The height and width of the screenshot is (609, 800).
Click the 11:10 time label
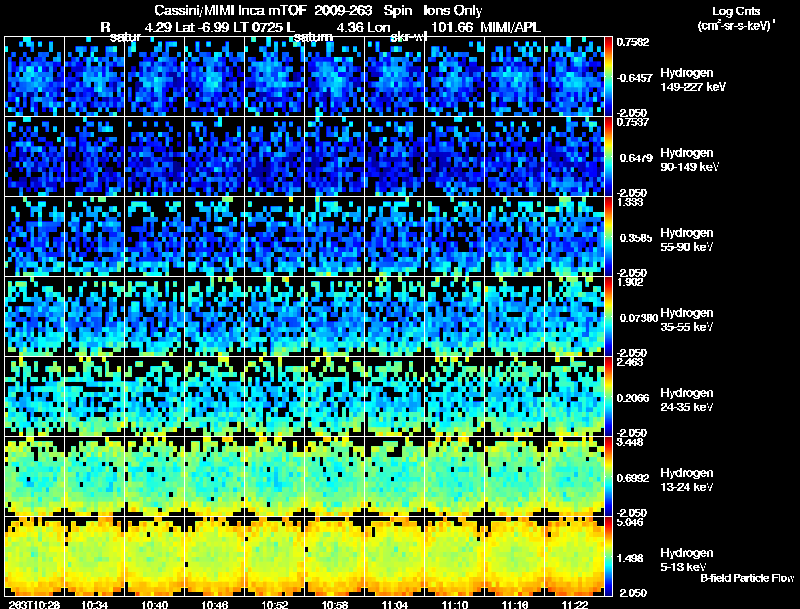pyautogui.click(x=455, y=604)
